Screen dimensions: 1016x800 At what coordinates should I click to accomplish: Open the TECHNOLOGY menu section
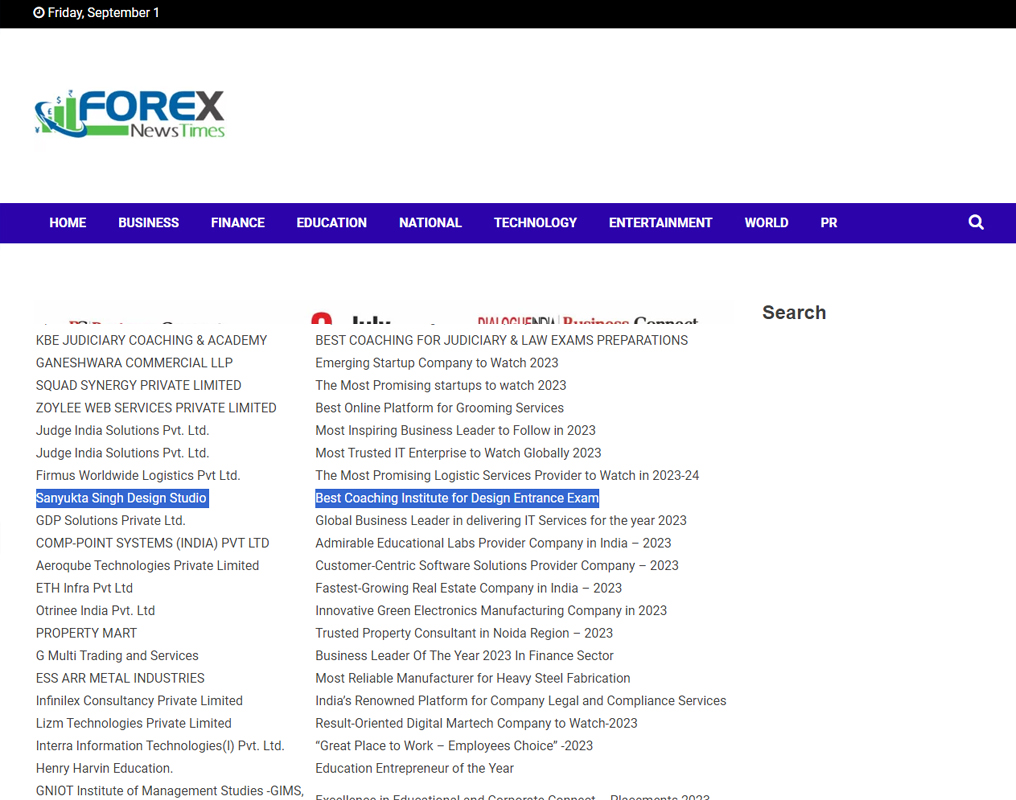click(535, 223)
